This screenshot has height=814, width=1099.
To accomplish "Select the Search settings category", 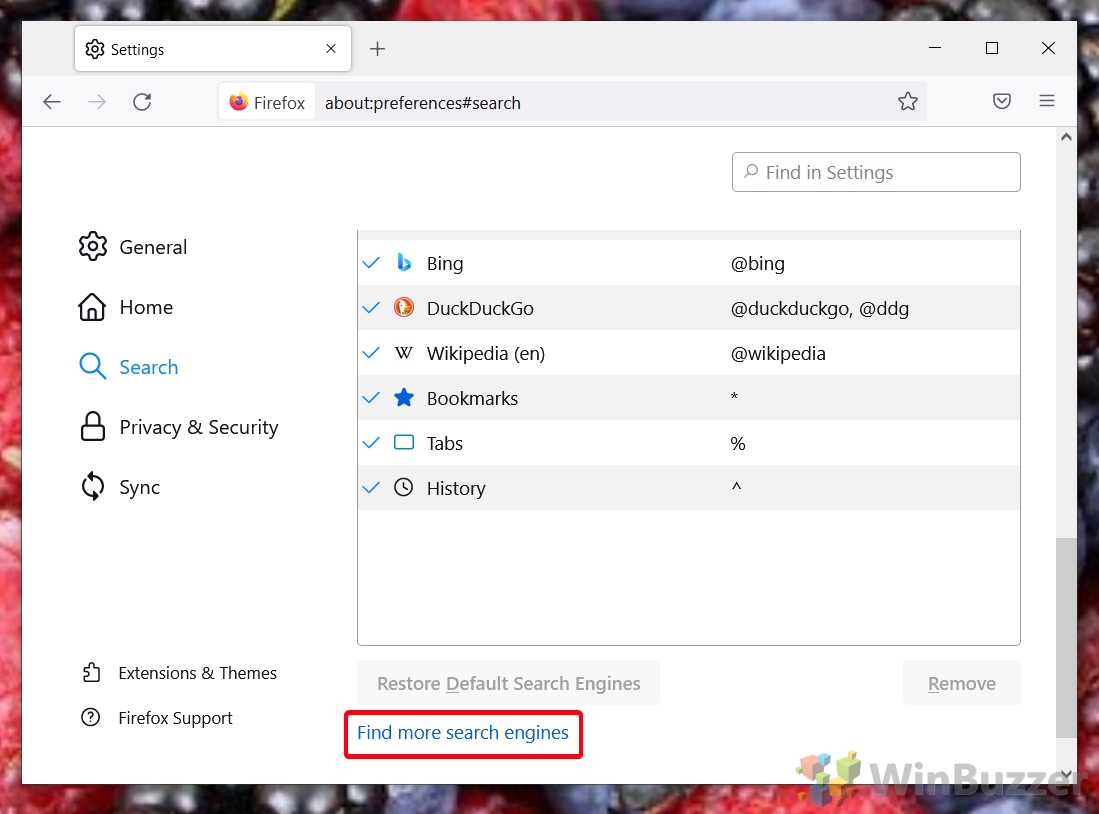I will (x=128, y=367).
